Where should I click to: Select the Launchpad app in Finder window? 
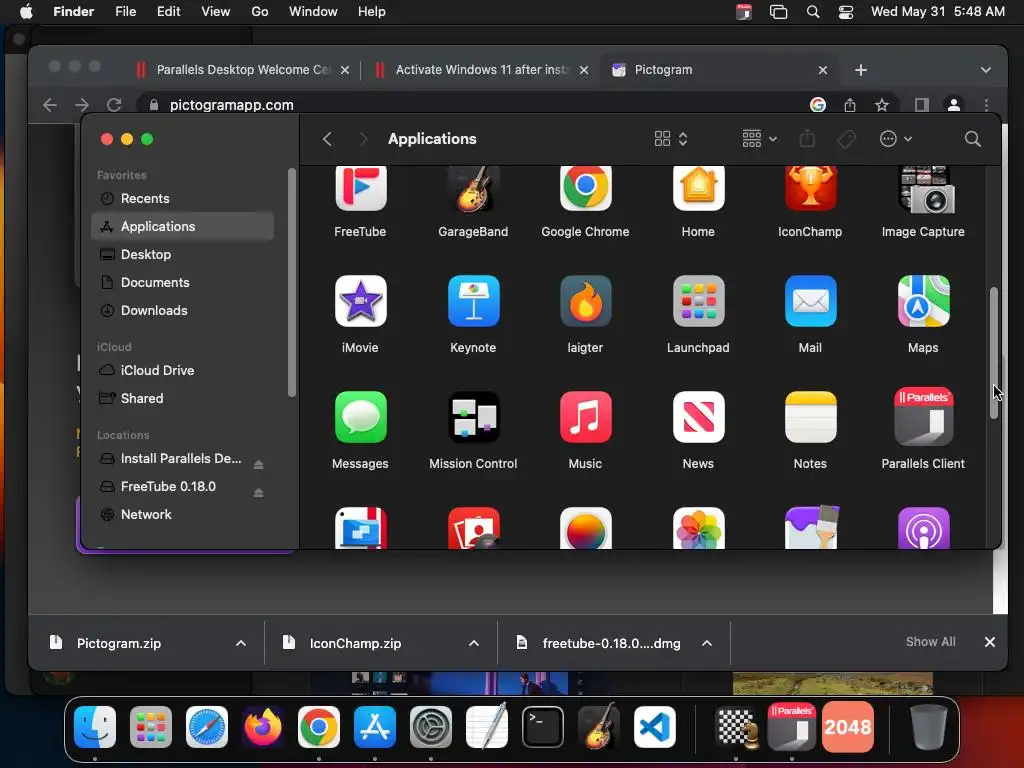point(698,301)
